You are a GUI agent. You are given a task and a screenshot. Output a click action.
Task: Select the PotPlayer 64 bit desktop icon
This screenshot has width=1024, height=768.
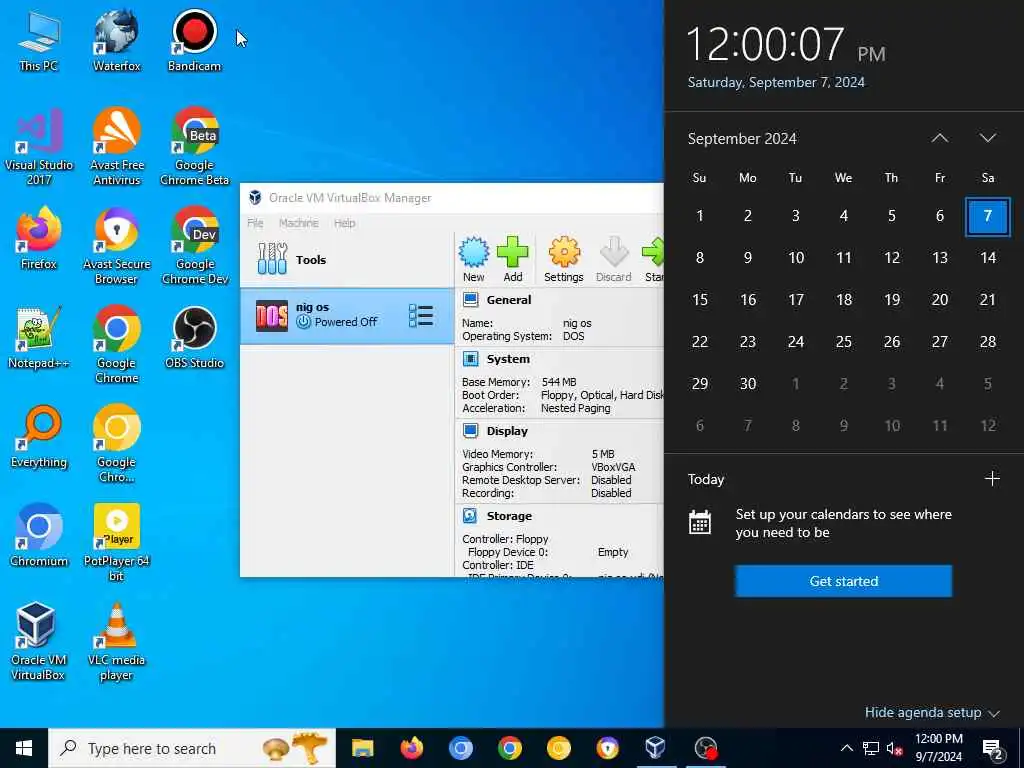(116, 543)
